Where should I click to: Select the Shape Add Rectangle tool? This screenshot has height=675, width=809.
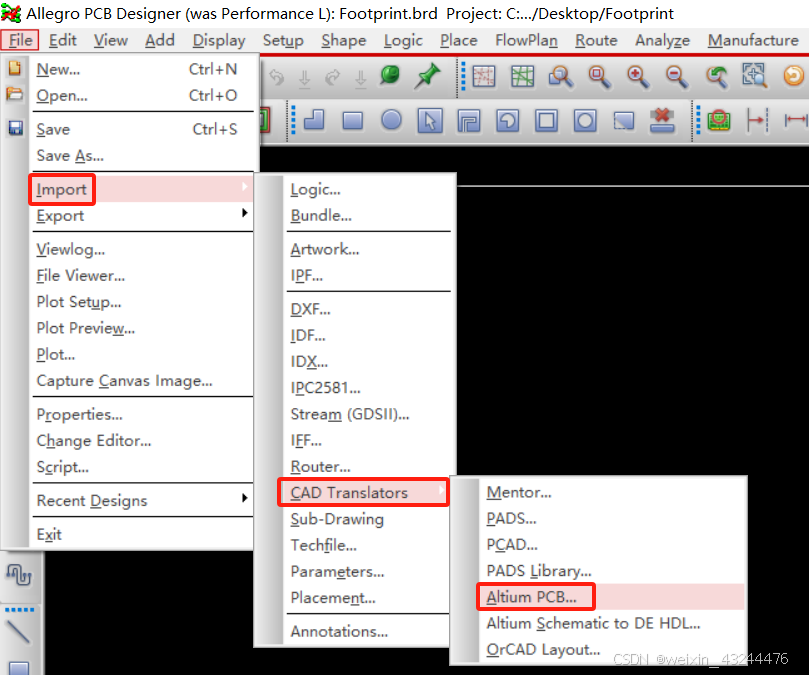pos(353,121)
